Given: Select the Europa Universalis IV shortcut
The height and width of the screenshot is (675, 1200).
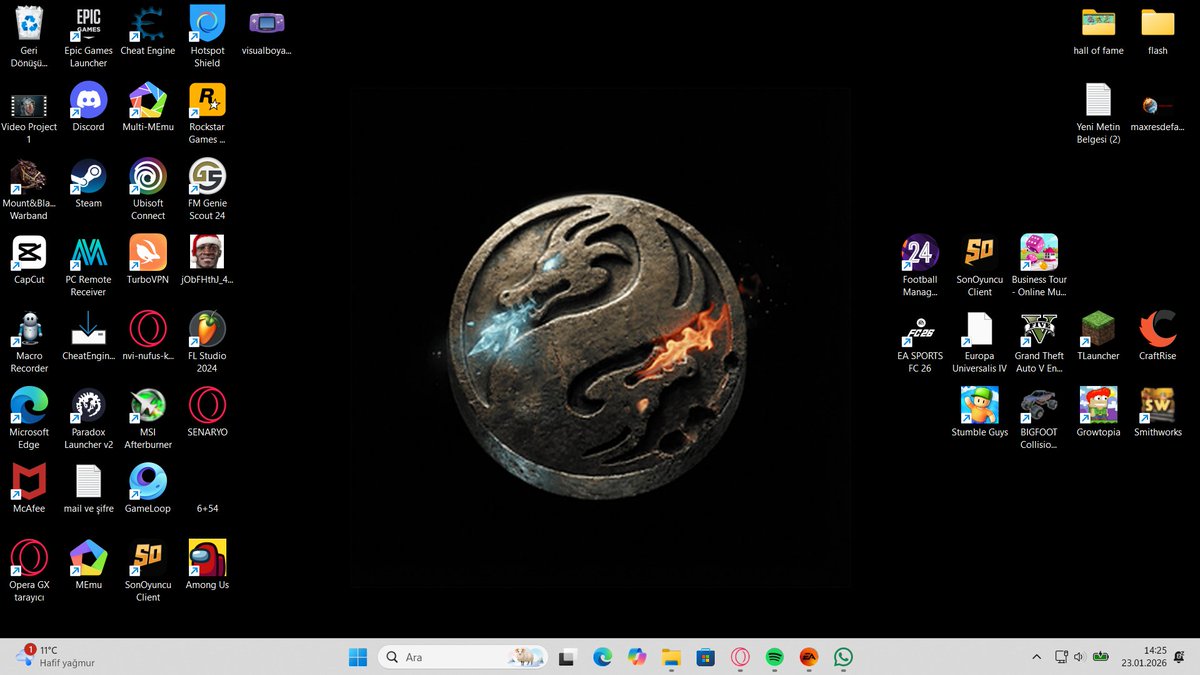Looking at the screenshot, I should click(979, 341).
